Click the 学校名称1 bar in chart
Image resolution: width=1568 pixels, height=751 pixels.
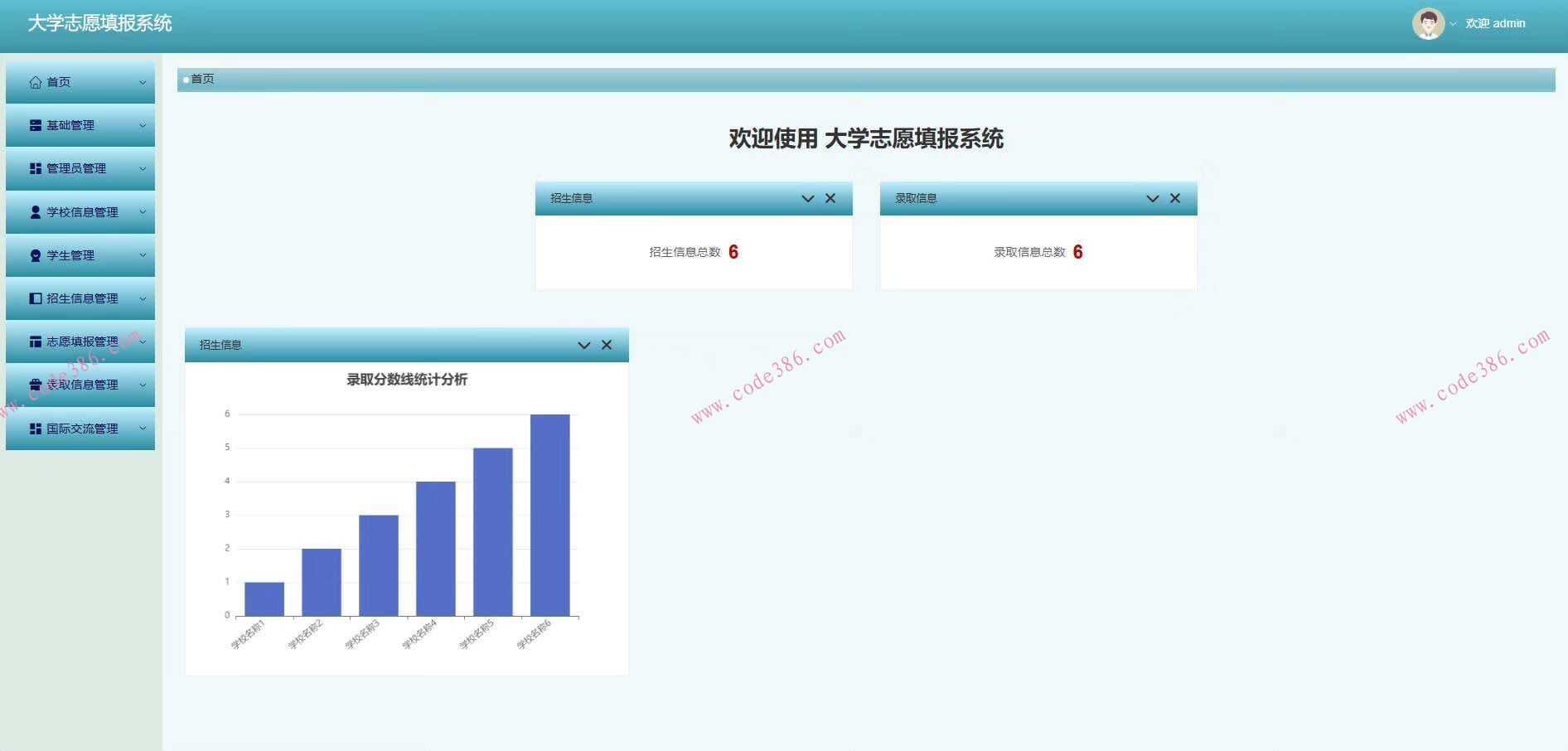(264, 599)
